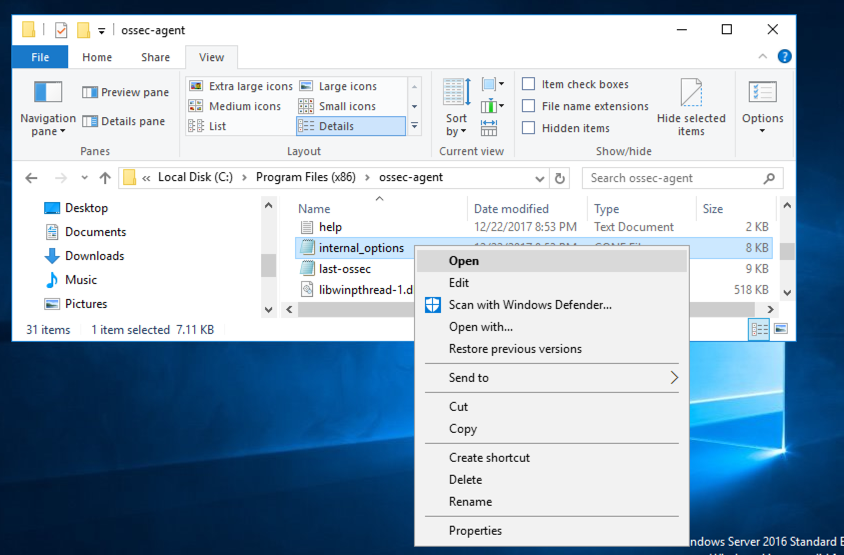Image resolution: width=844 pixels, height=555 pixels.
Task: Click the Preview pane icon
Action: 90,93
